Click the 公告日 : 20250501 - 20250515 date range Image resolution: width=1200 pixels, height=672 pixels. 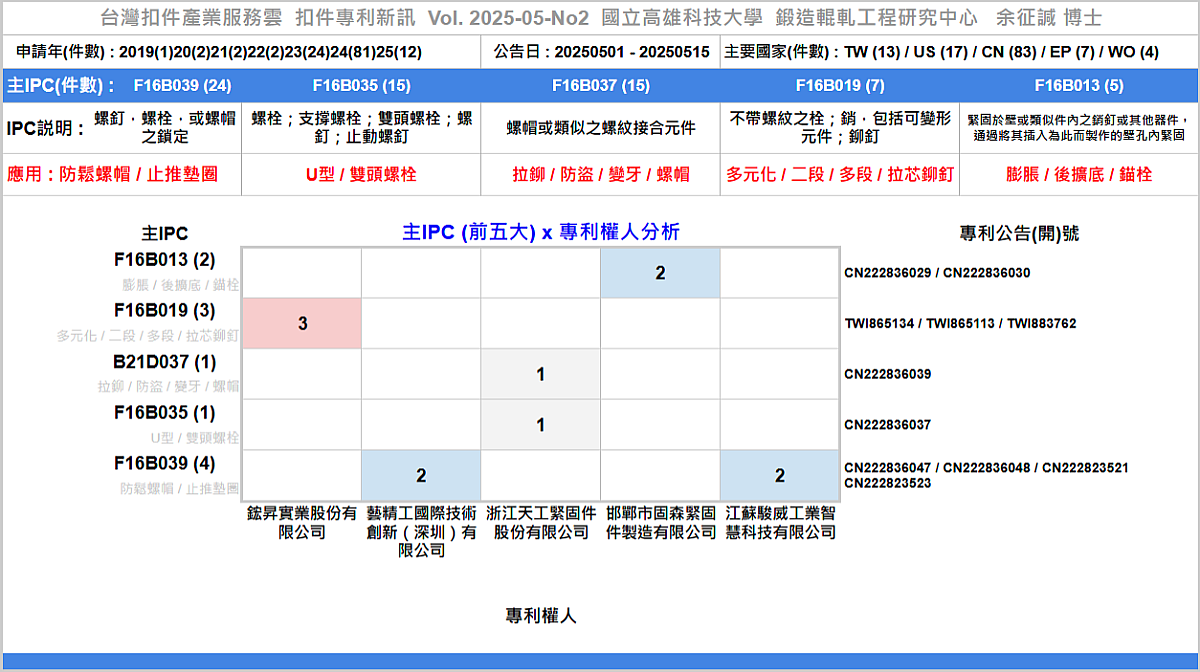coord(602,51)
